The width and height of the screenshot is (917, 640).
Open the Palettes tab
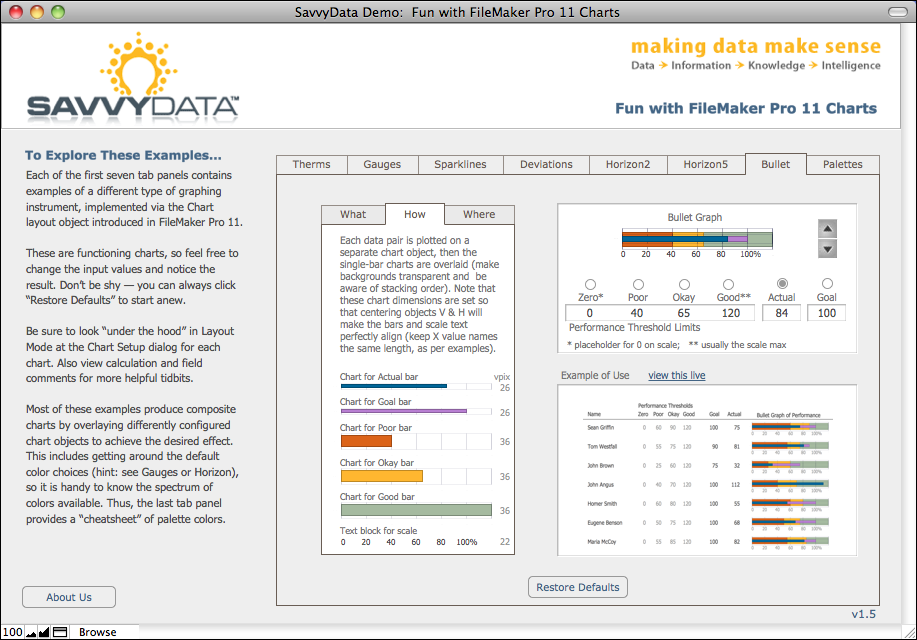tap(842, 164)
